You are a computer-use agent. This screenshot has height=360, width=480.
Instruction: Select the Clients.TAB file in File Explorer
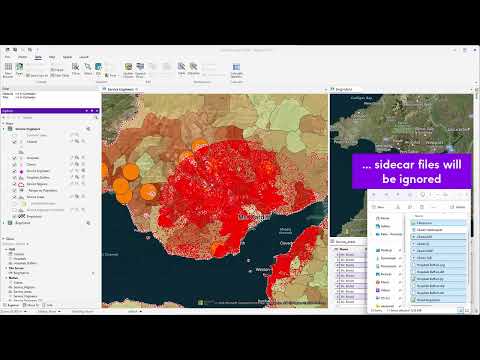(x=438, y=258)
